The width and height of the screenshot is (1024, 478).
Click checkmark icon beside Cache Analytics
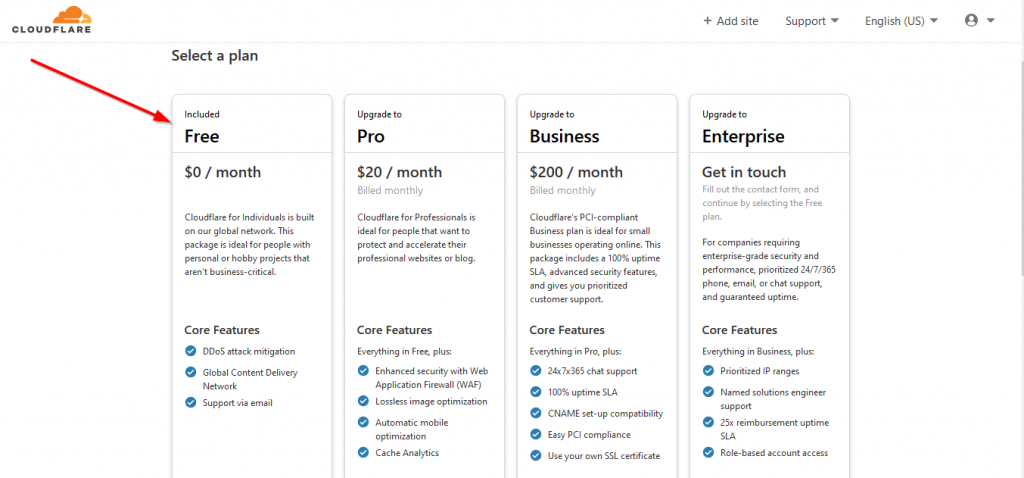point(363,452)
